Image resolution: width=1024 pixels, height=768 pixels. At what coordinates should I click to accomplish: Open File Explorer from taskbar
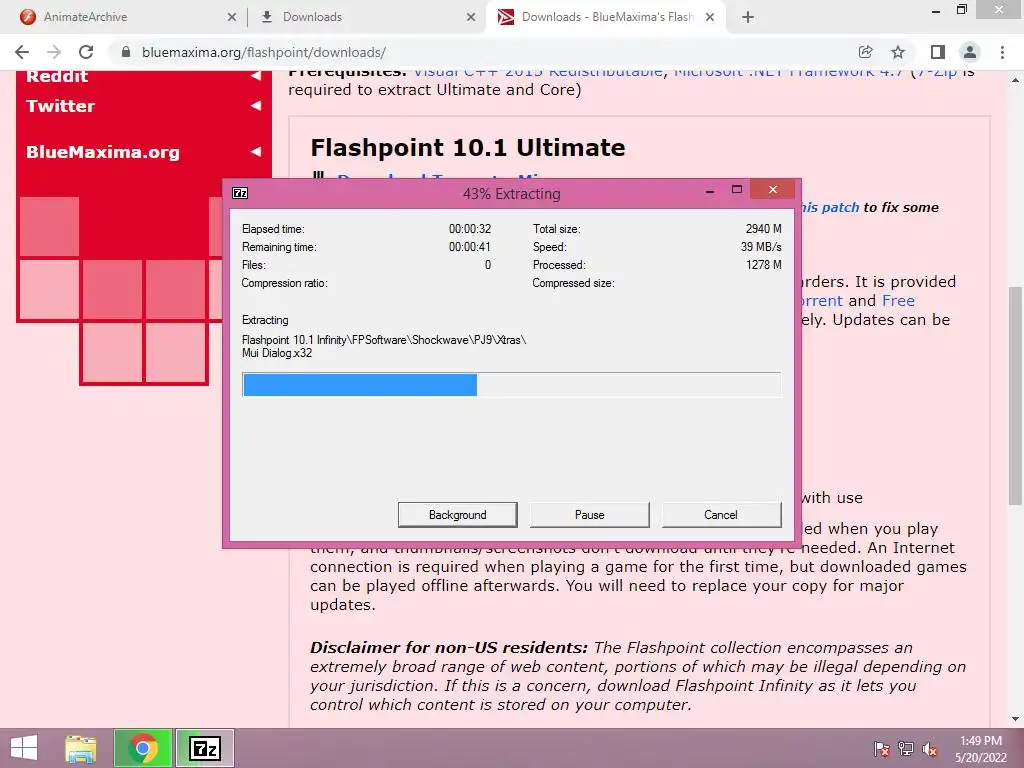point(81,748)
